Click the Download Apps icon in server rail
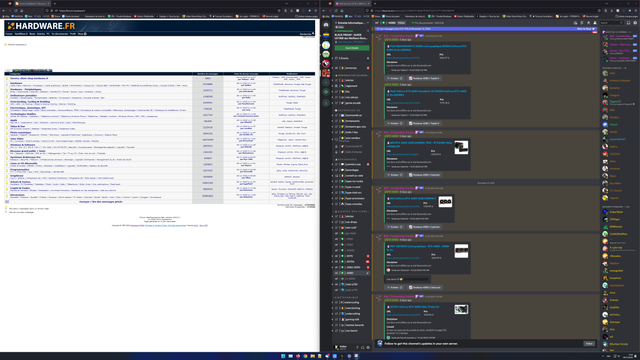 click(x=326, y=103)
